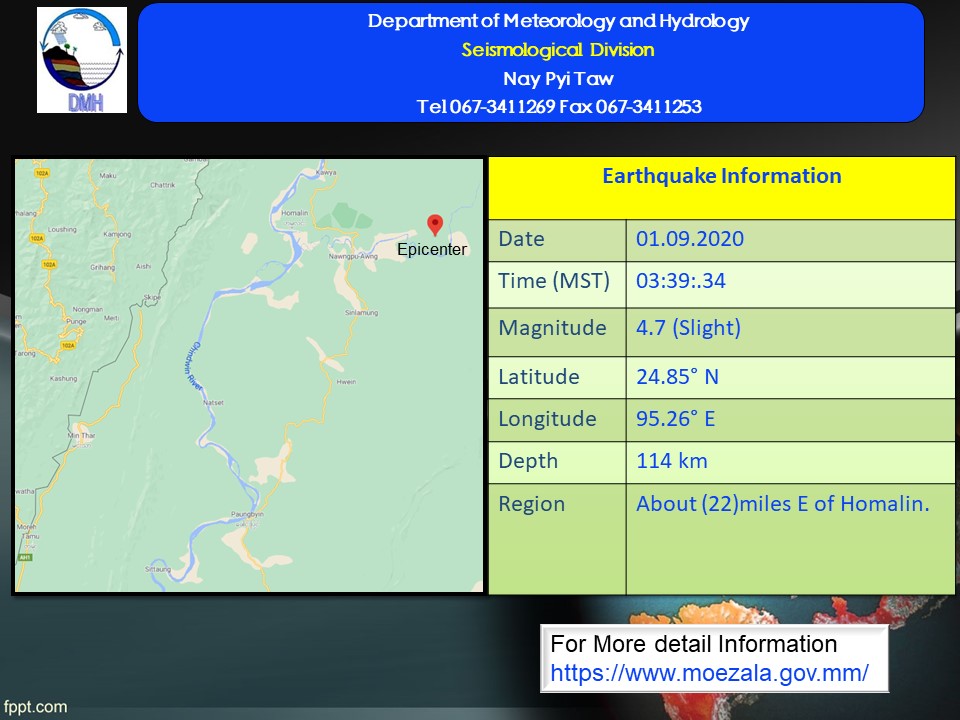Click the Seismological Division heading text
Image resolution: width=960 pixels, height=720 pixels.
click(x=558, y=50)
